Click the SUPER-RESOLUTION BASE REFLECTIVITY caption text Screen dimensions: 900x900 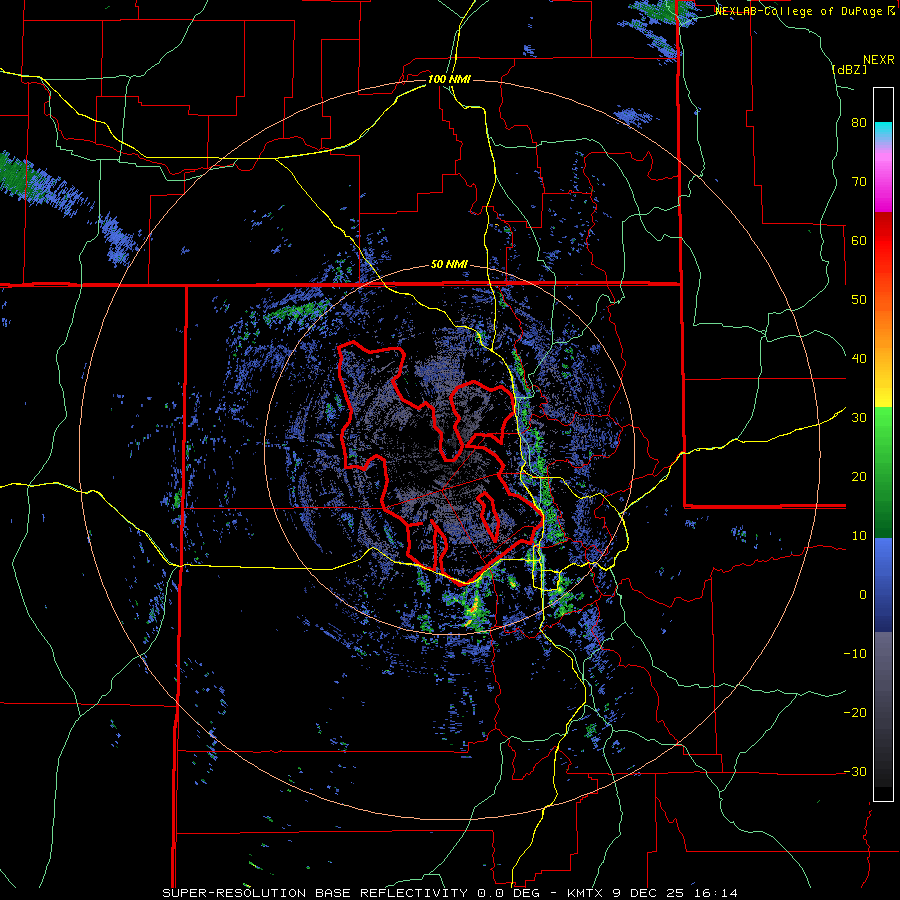point(315,893)
